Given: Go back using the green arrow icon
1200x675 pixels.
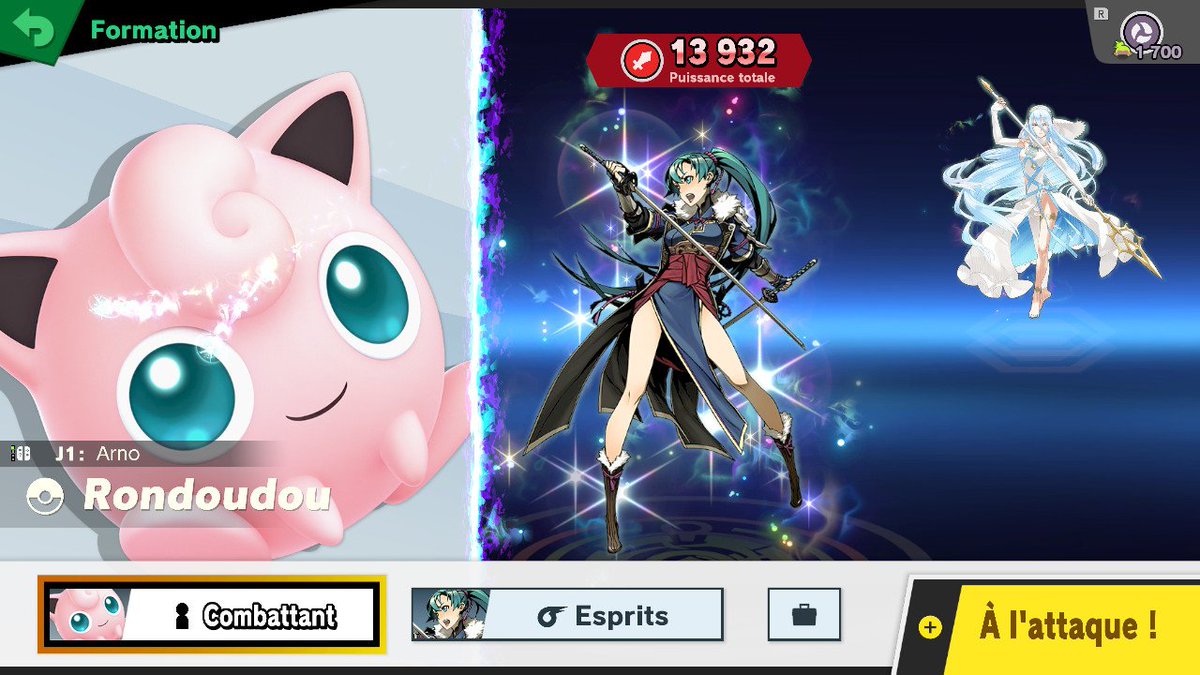Looking at the screenshot, I should 36,28.
